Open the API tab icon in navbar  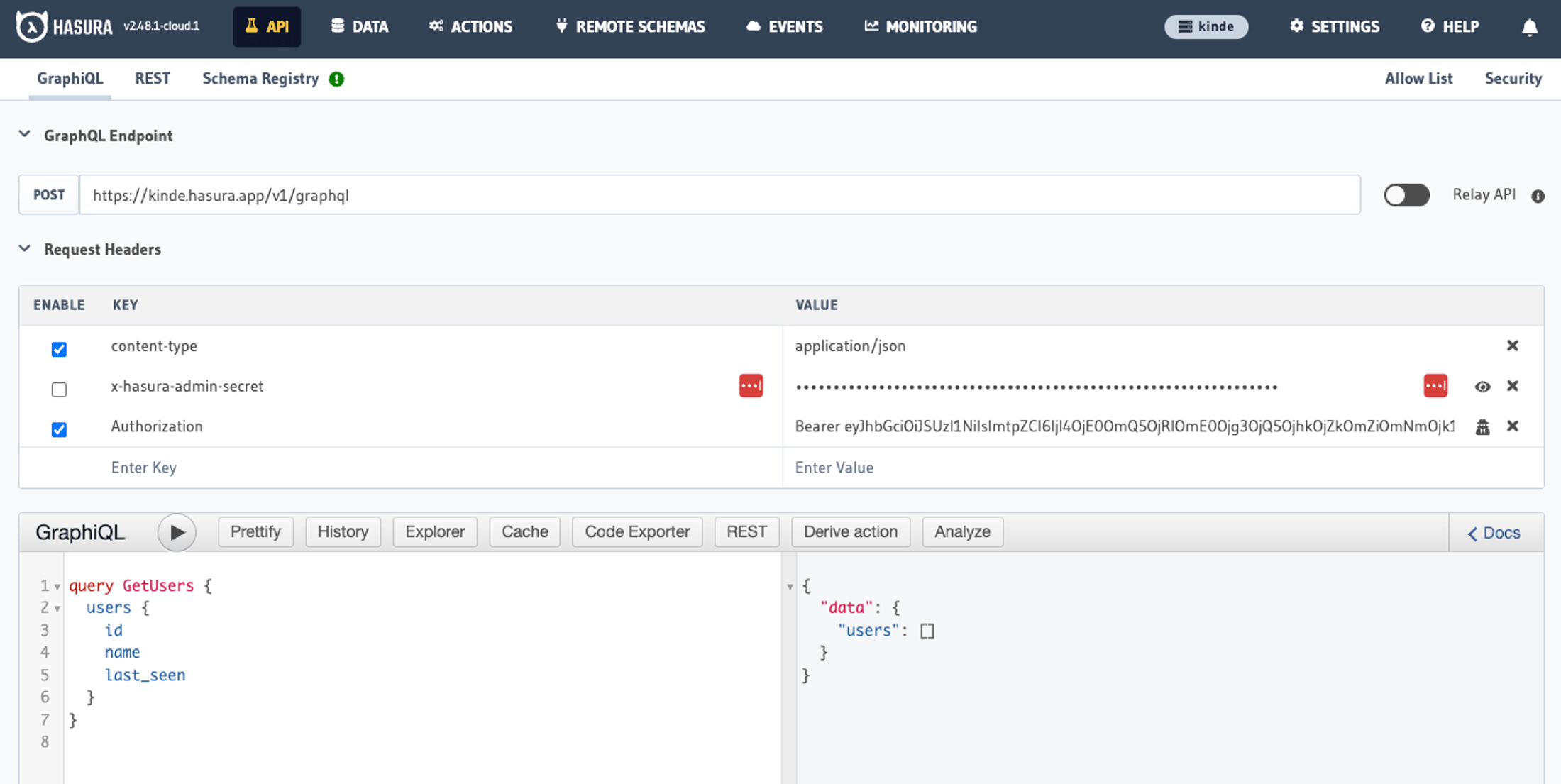pos(251,26)
